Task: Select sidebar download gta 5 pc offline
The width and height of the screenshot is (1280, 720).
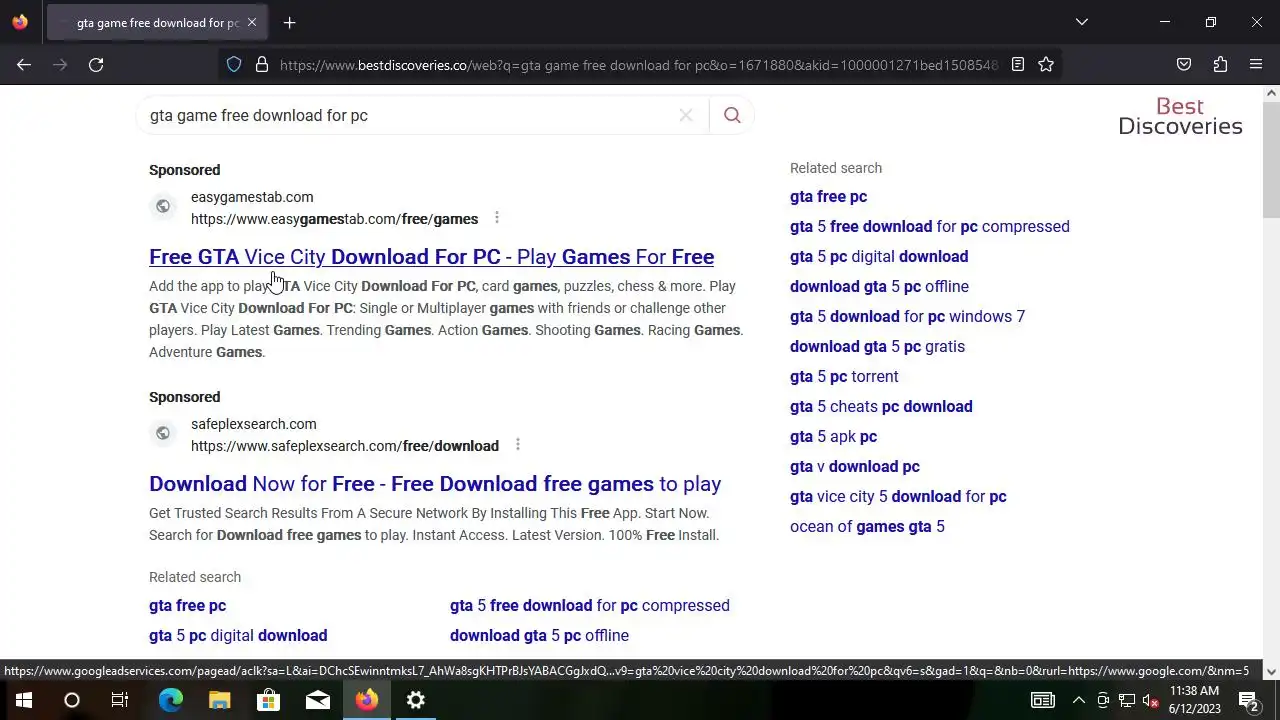Action: (x=879, y=287)
